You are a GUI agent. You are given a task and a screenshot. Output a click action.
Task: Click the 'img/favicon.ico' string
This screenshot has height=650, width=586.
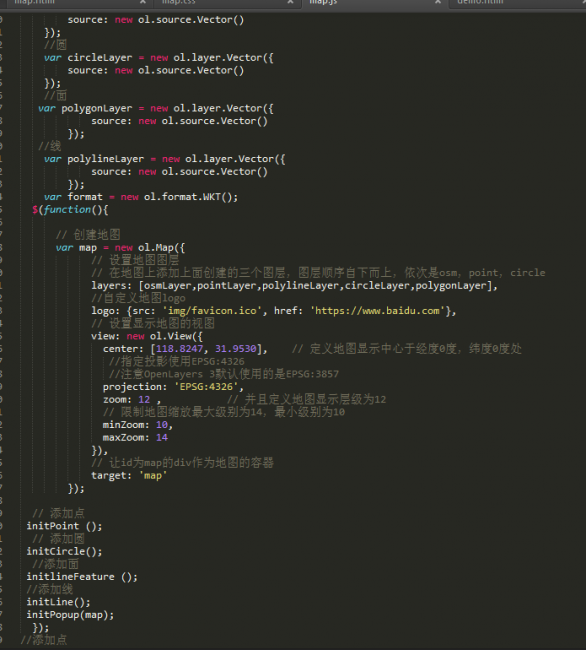pyautogui.click(x=212, y=311)
